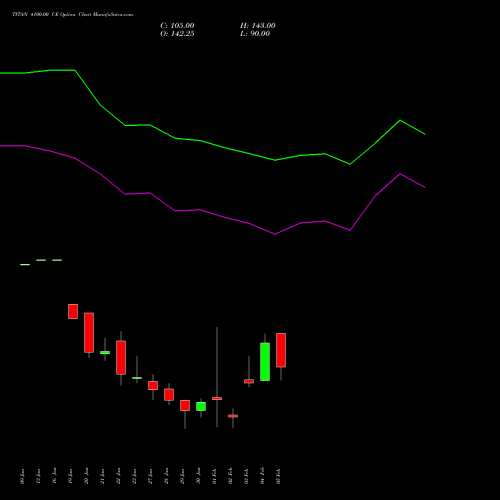Select the 04 Feb date label
Viewport: 500px width, 500px height.
263,476
